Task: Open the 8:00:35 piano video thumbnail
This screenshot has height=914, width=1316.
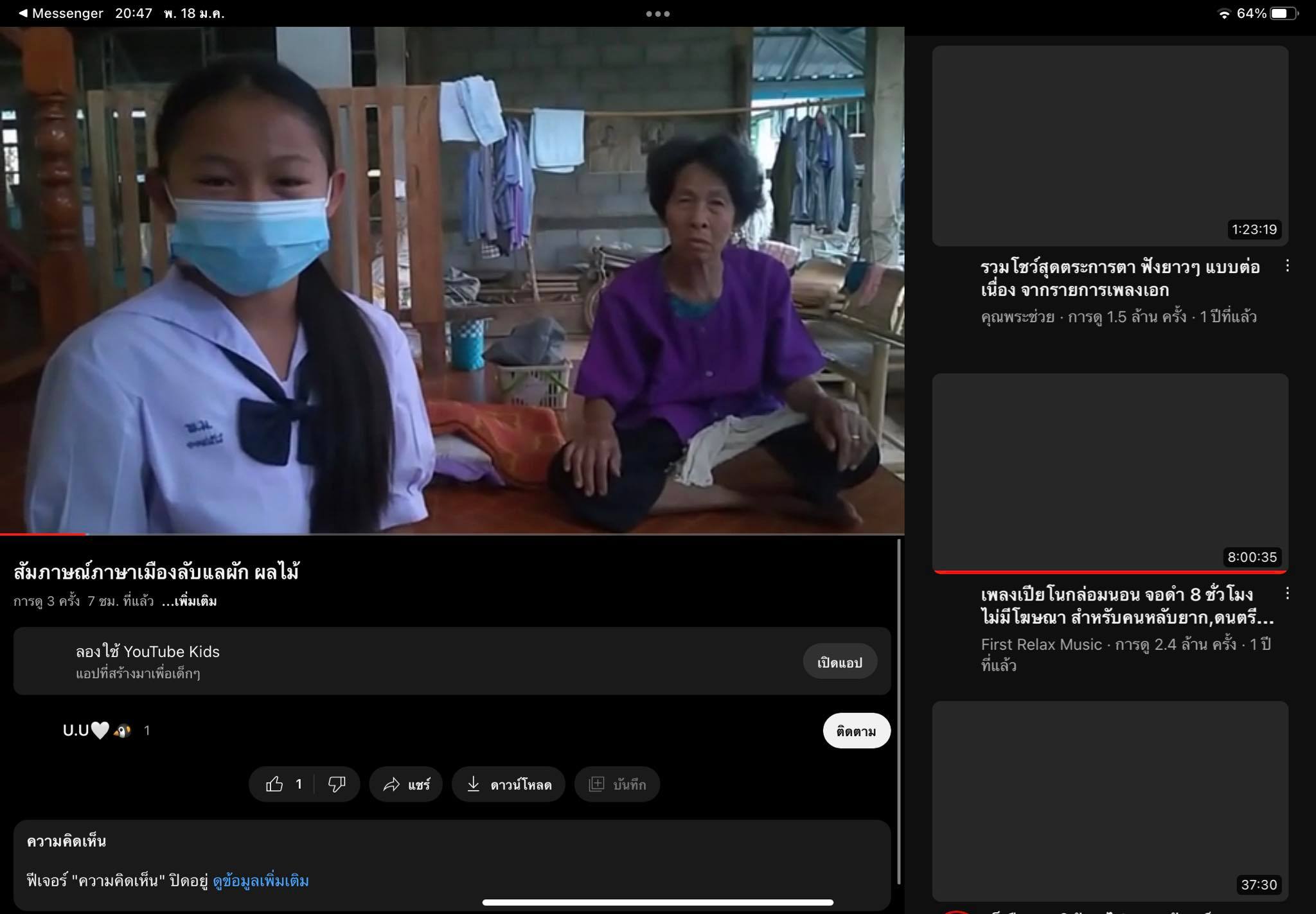Action: (x=1110, y=472)
